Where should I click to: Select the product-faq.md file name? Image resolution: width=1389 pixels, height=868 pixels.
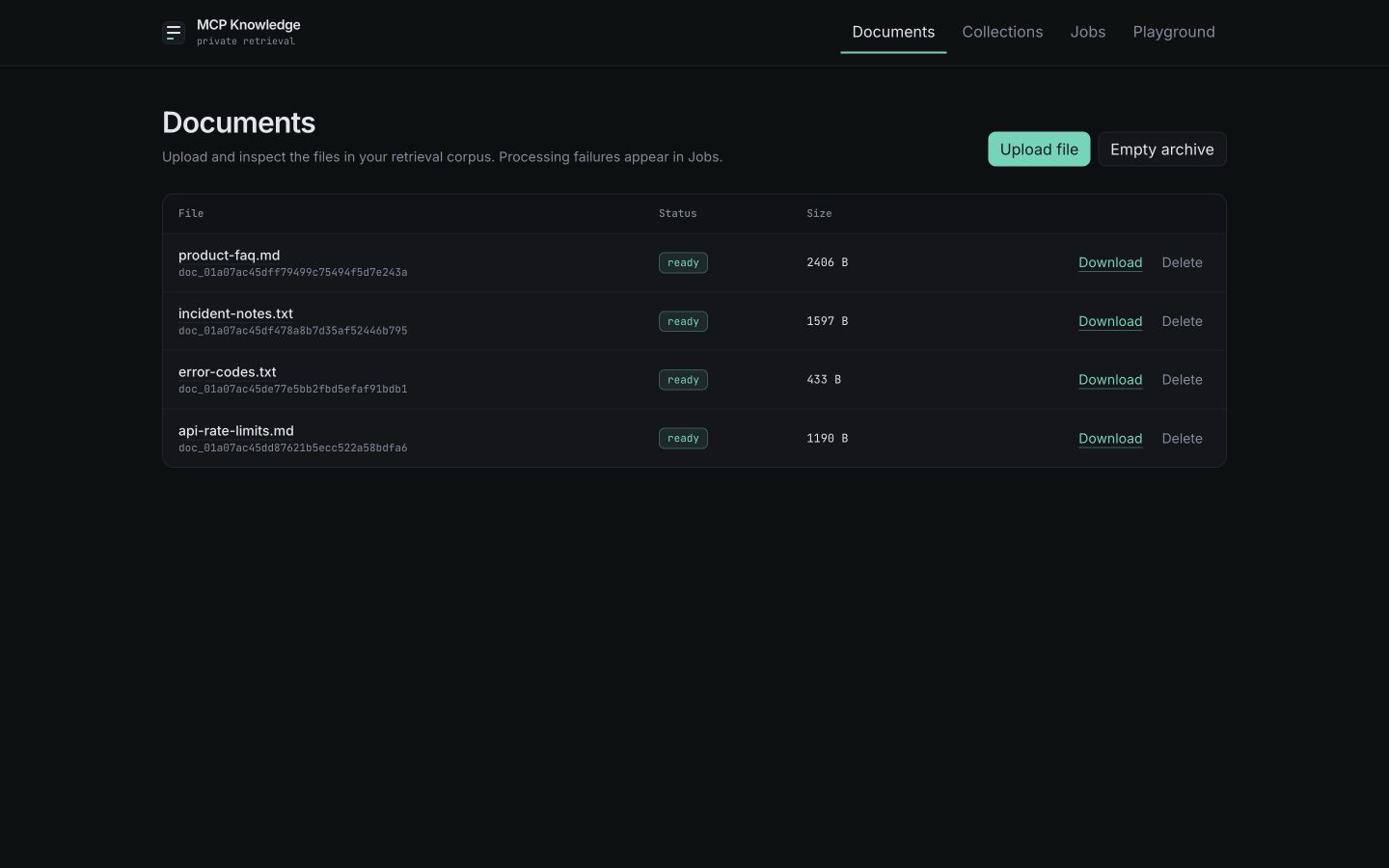[230, 256]
